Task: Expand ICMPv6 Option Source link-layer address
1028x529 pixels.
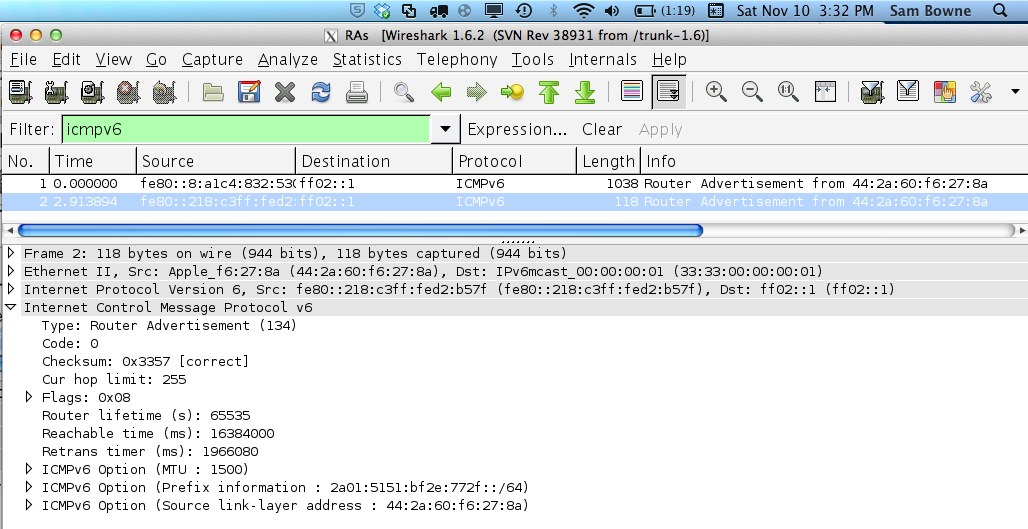Action: (x=29, y=505)
